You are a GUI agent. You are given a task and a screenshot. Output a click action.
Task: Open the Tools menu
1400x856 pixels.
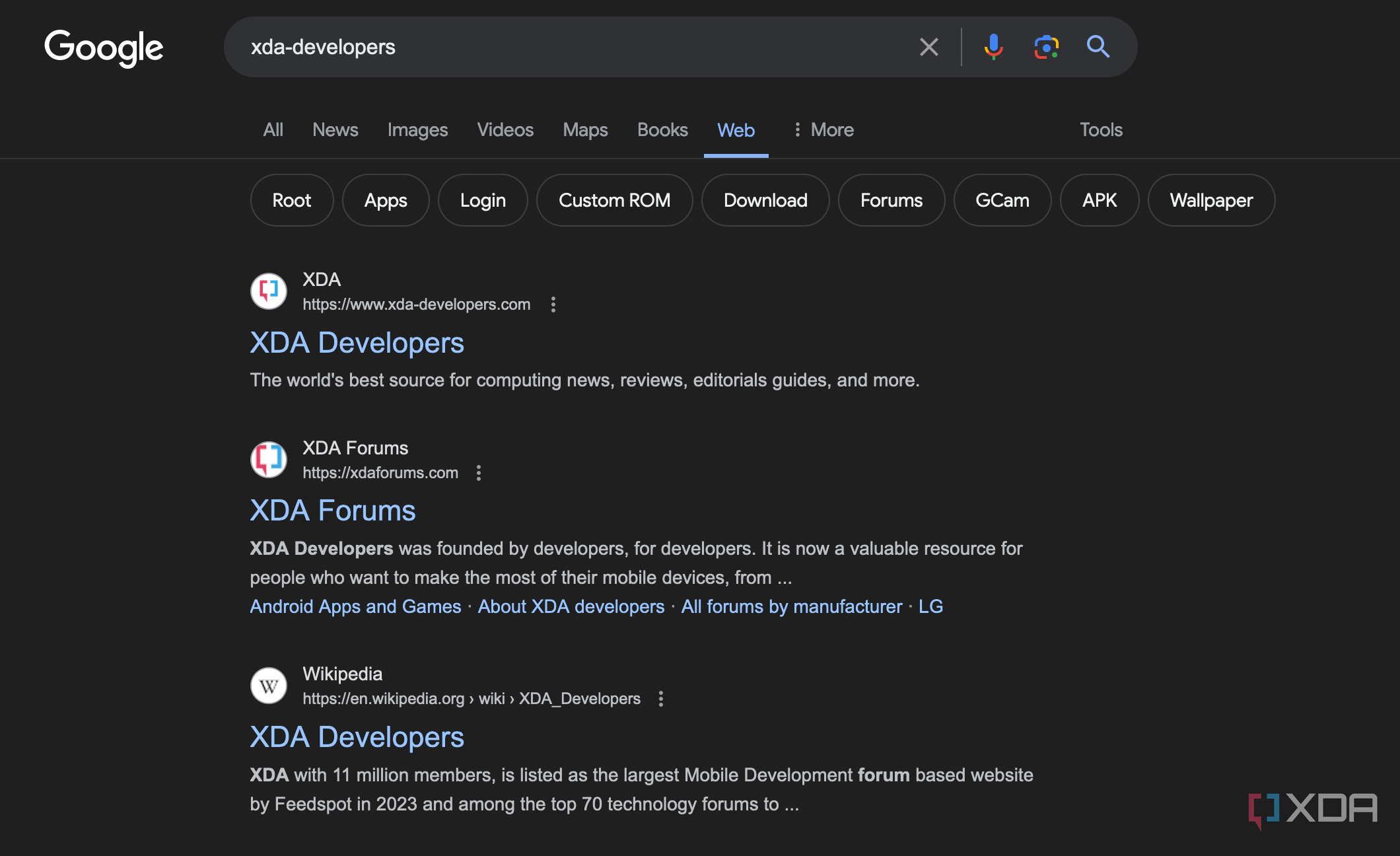pyautogui.click(x=1100, y=129)
